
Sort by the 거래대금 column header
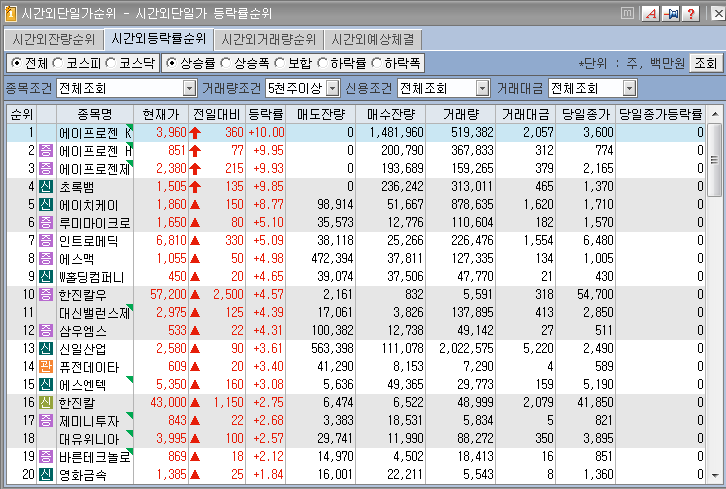click(526, 114)
